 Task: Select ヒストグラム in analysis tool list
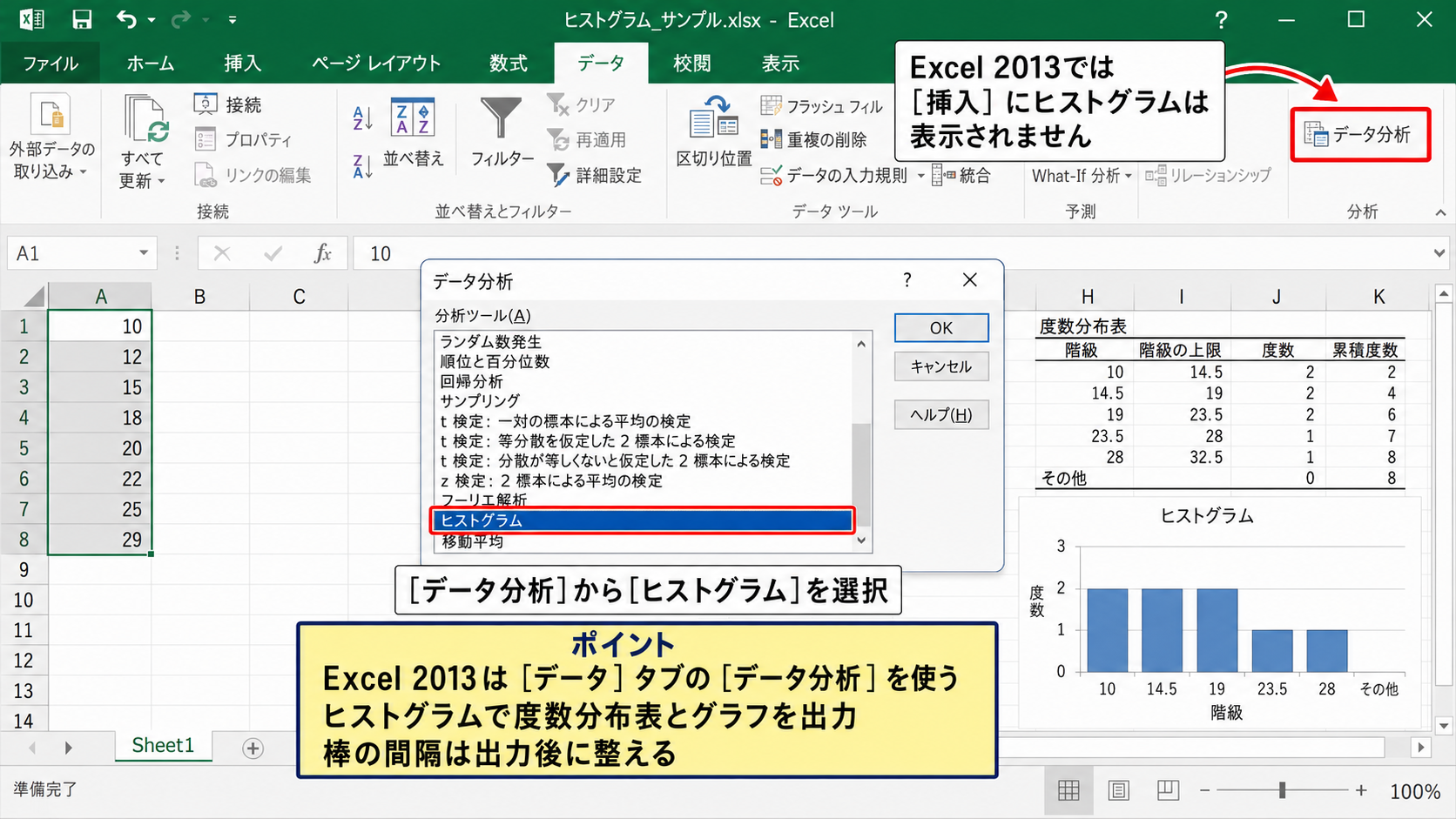(x=642, y=520)
